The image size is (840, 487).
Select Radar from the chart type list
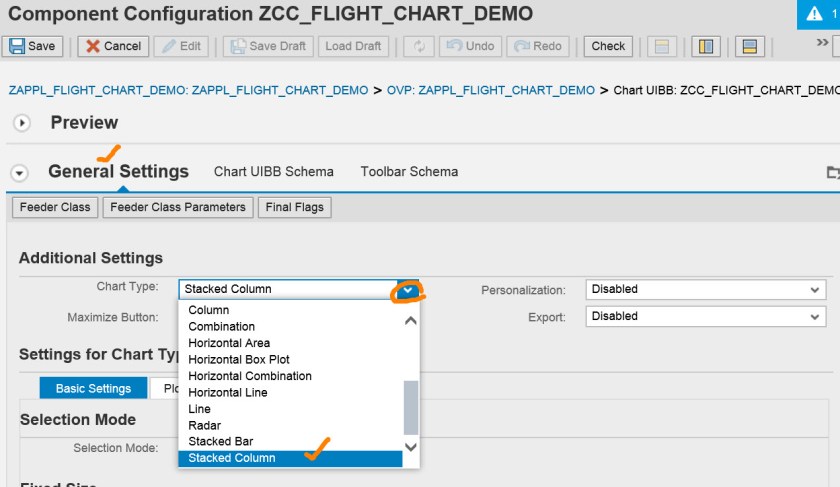click(x=204, y=425)
